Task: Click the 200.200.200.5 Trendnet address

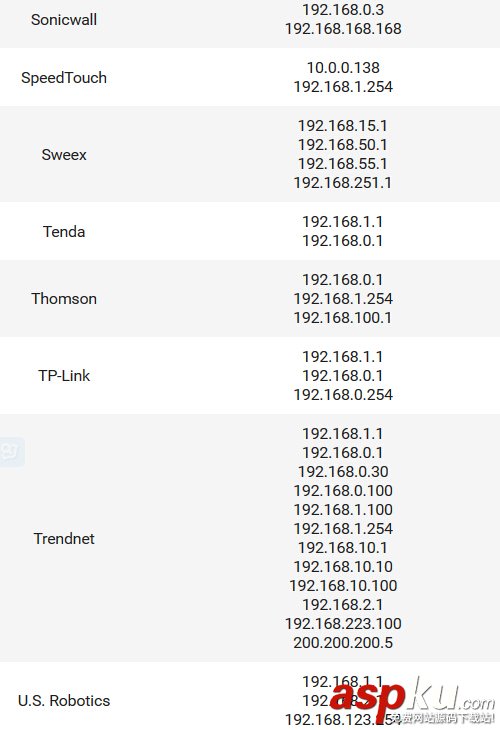Action: click(x=343, y=642)
